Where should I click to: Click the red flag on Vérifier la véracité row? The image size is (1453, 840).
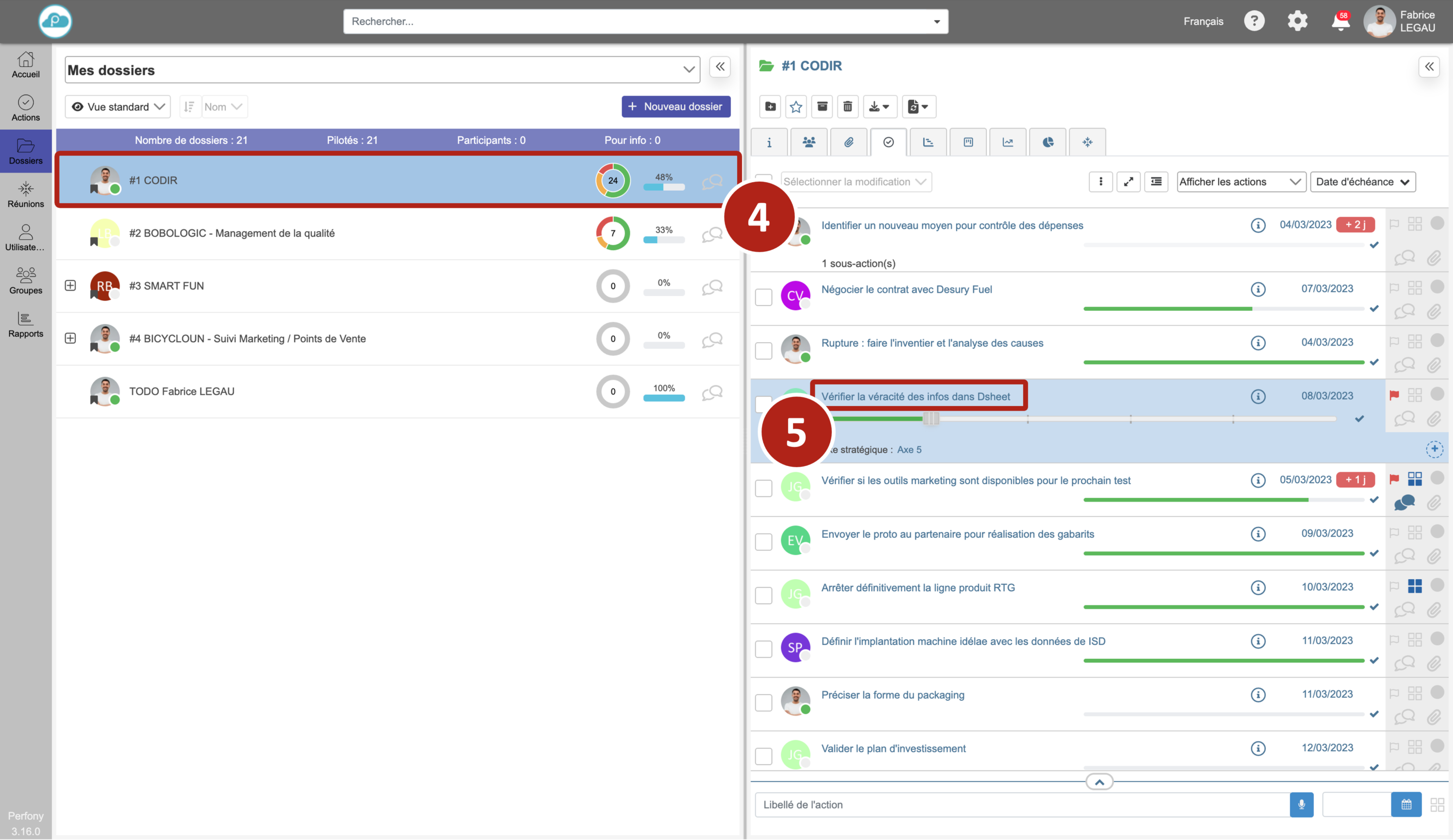coord(1393,396)
